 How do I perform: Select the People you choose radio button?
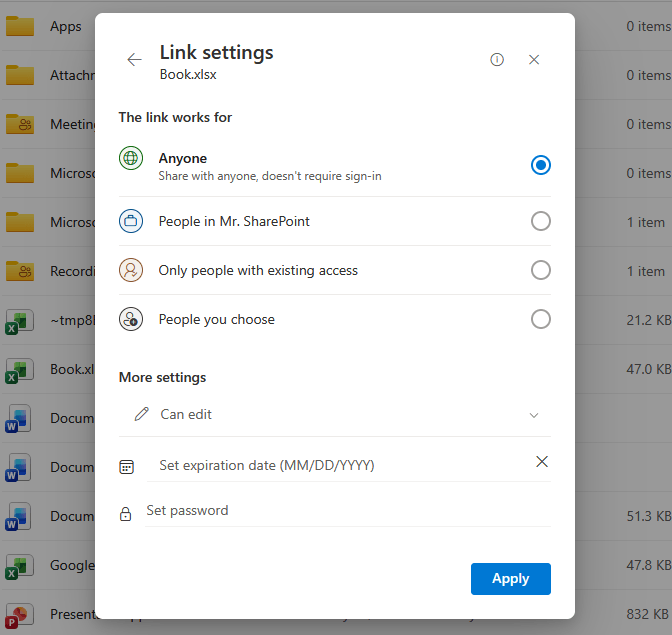tap(540, 319)
